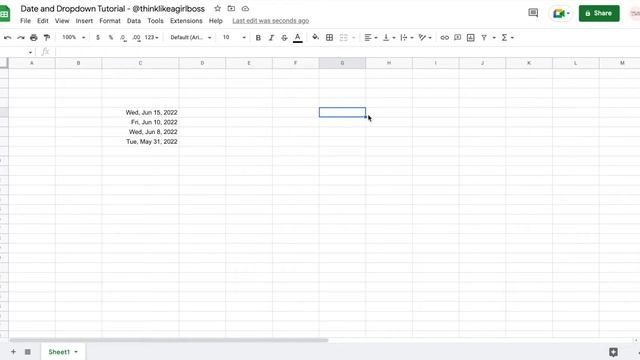Click the horizontal scrollbar
This screenshot has width=640, height=360.
(169, 340)
